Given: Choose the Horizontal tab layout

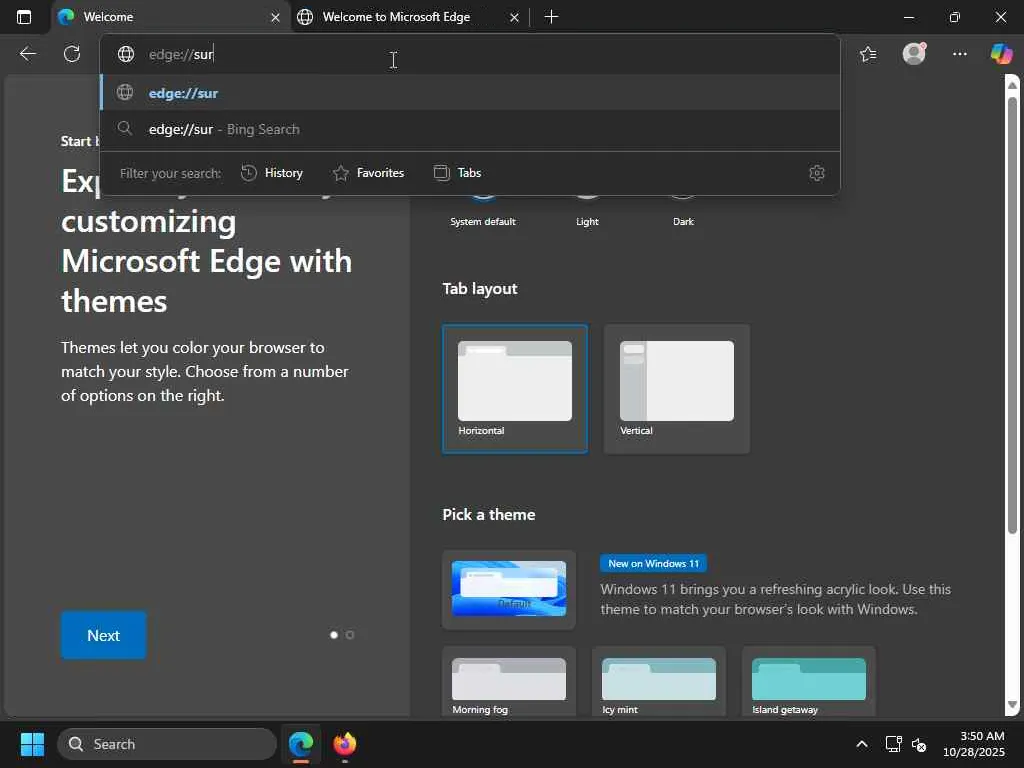Looking at the screenshot, I should [515, 389].
